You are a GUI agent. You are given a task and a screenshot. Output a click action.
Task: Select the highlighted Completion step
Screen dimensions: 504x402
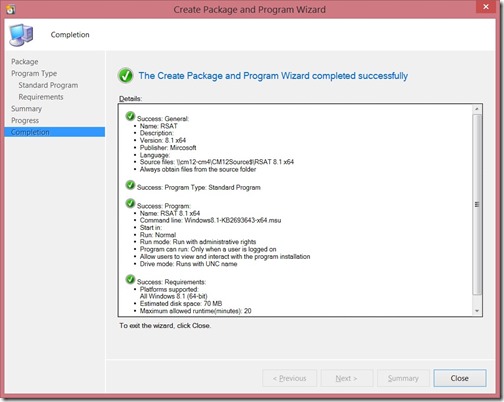coord(55,132)
